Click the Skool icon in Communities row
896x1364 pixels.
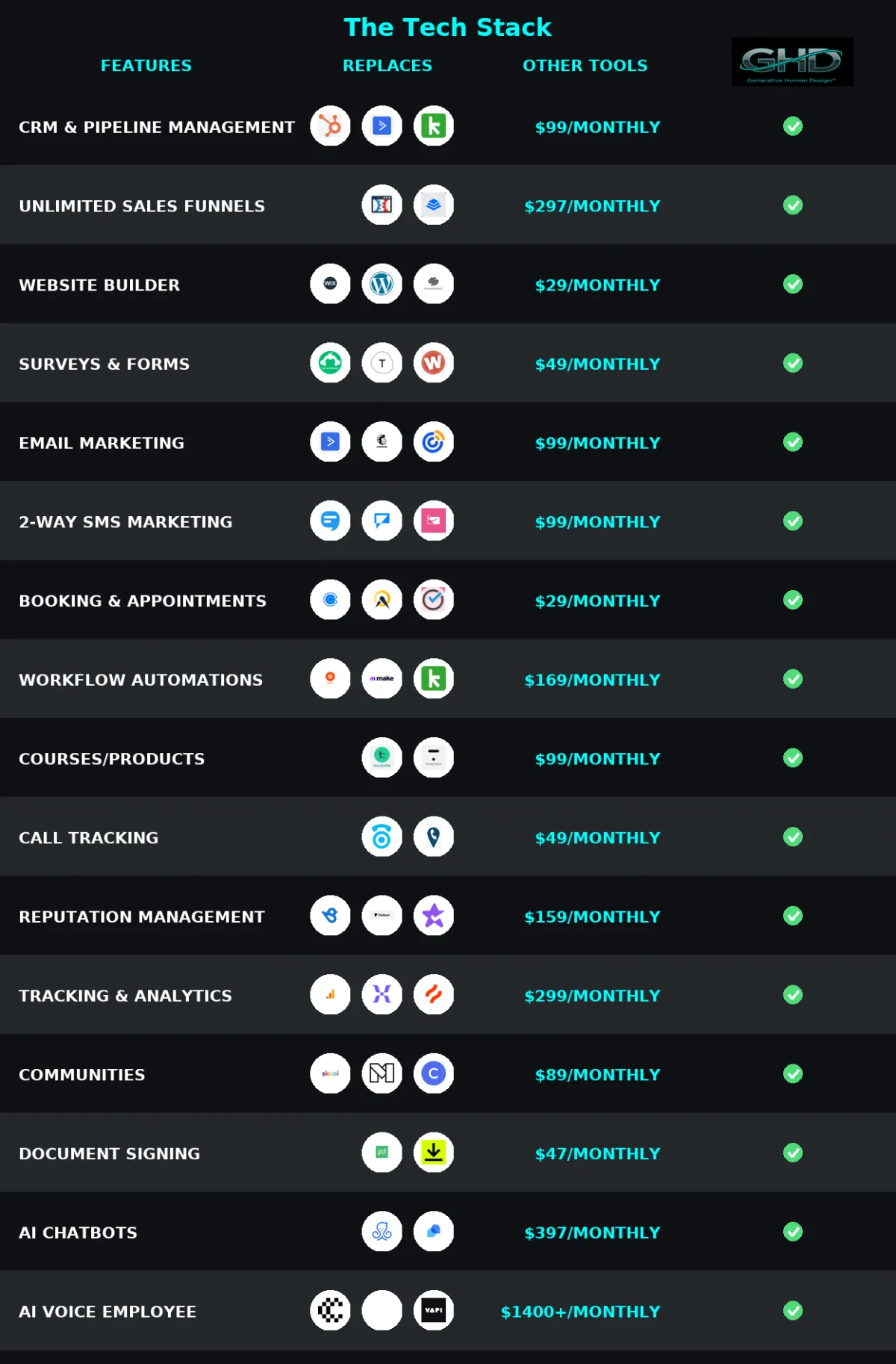330,1074
